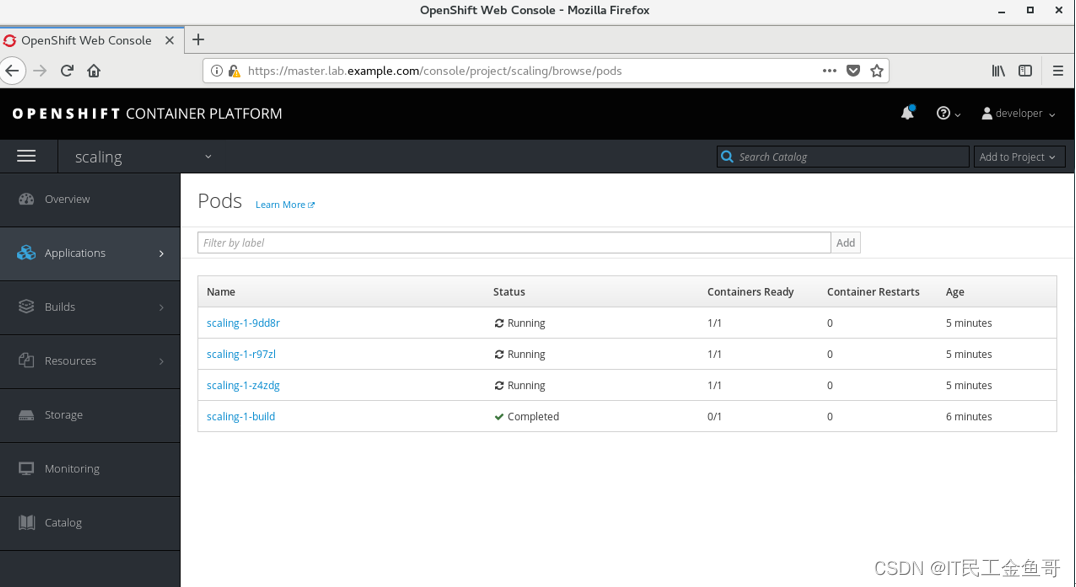
Task: Close the OpenShift Web Console tab
Action: pos(169,41)
